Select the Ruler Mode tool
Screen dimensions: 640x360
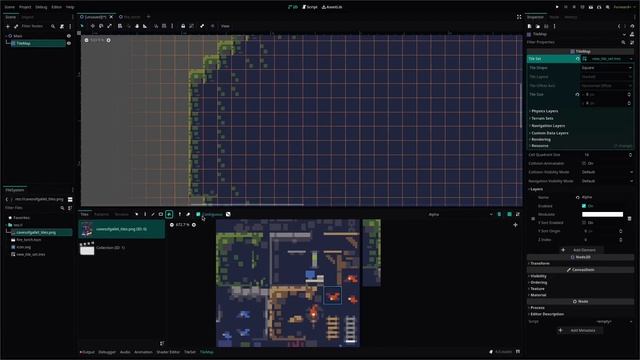(x=145, y=26)
